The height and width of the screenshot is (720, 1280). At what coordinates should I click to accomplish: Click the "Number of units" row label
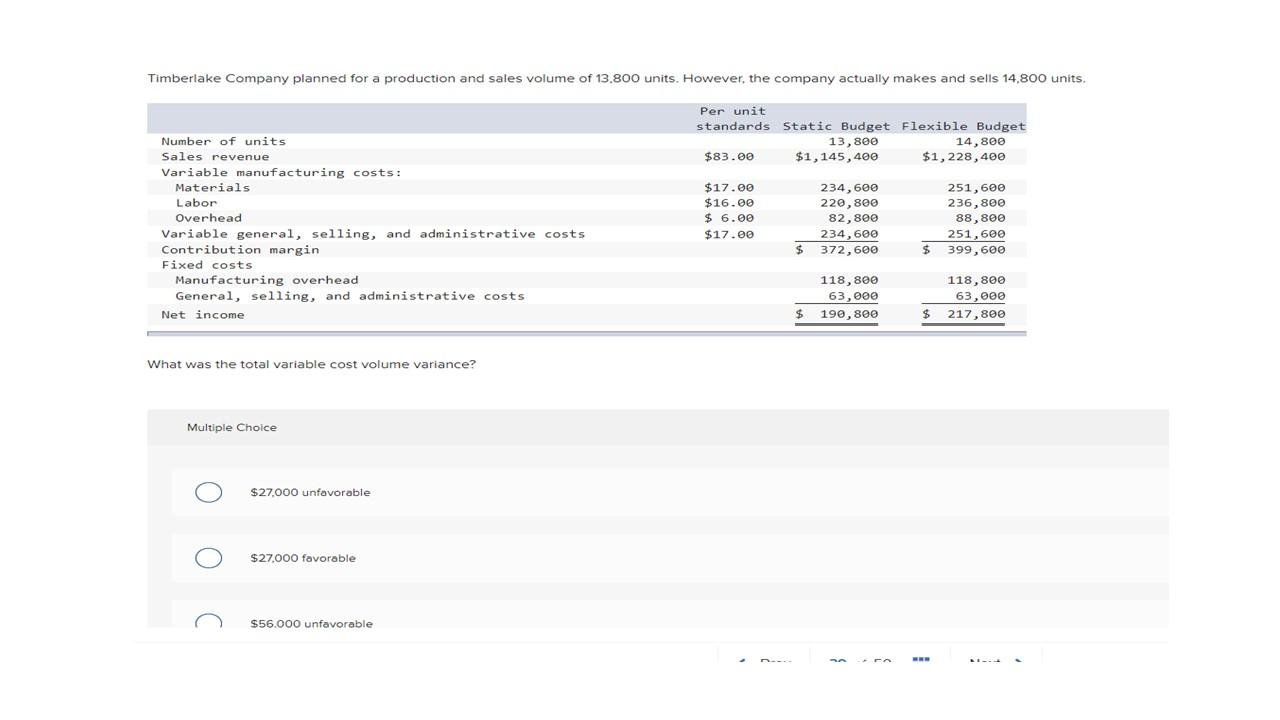224,142
